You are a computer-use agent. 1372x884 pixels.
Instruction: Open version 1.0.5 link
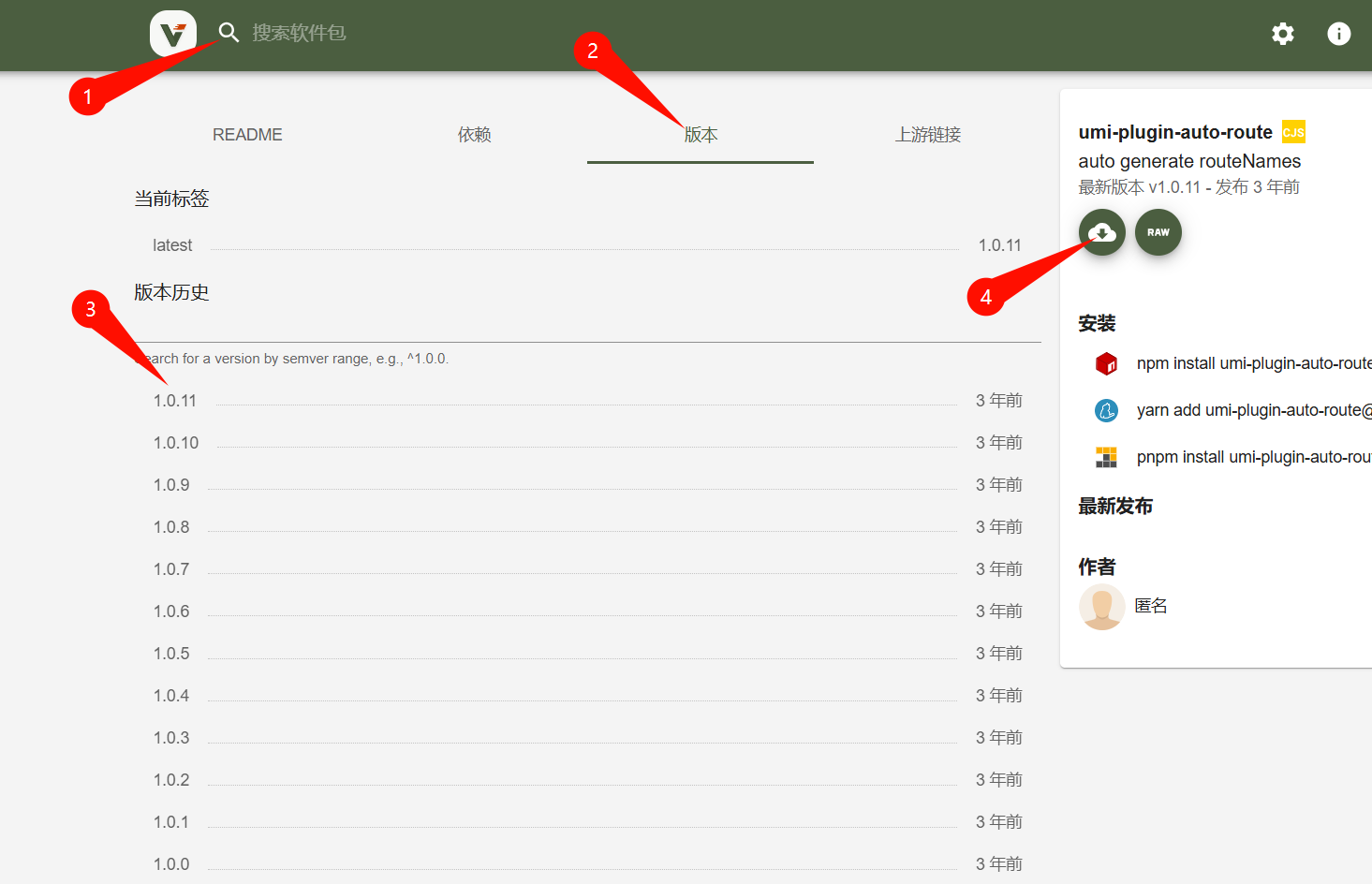(x=171, y=654)
